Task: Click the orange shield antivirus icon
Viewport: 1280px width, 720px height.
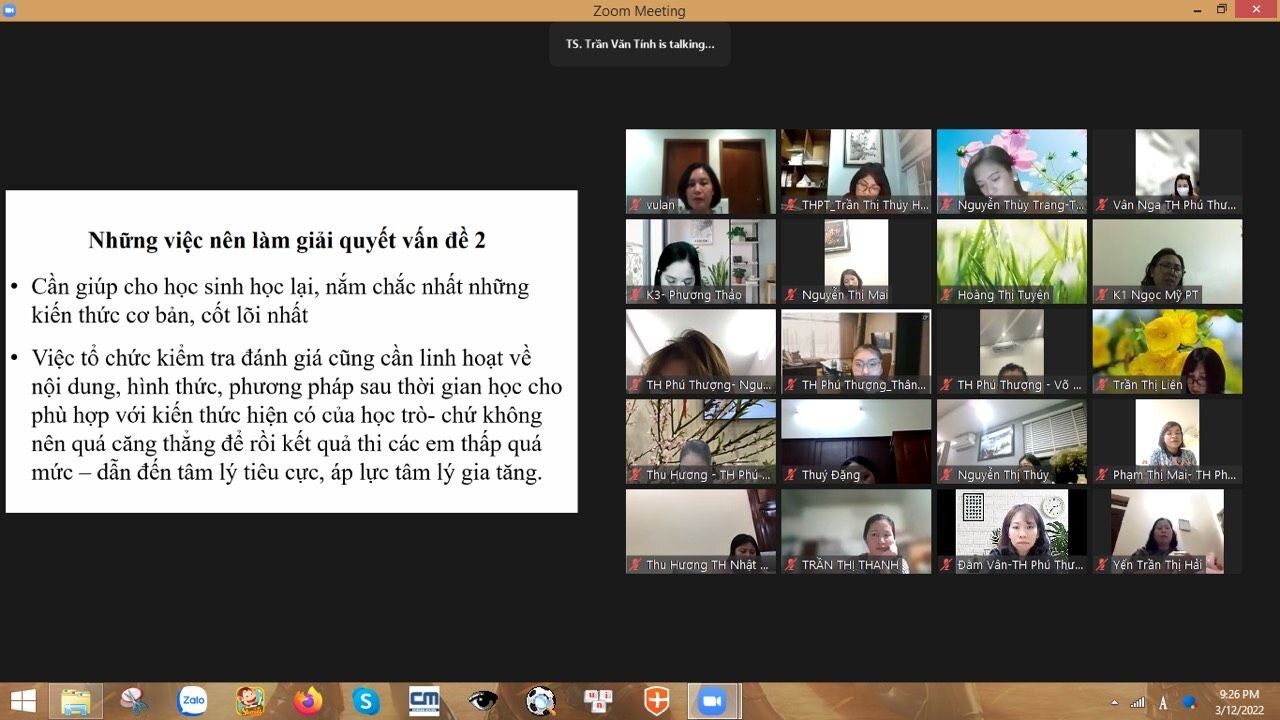Action: tap(656, 701)
